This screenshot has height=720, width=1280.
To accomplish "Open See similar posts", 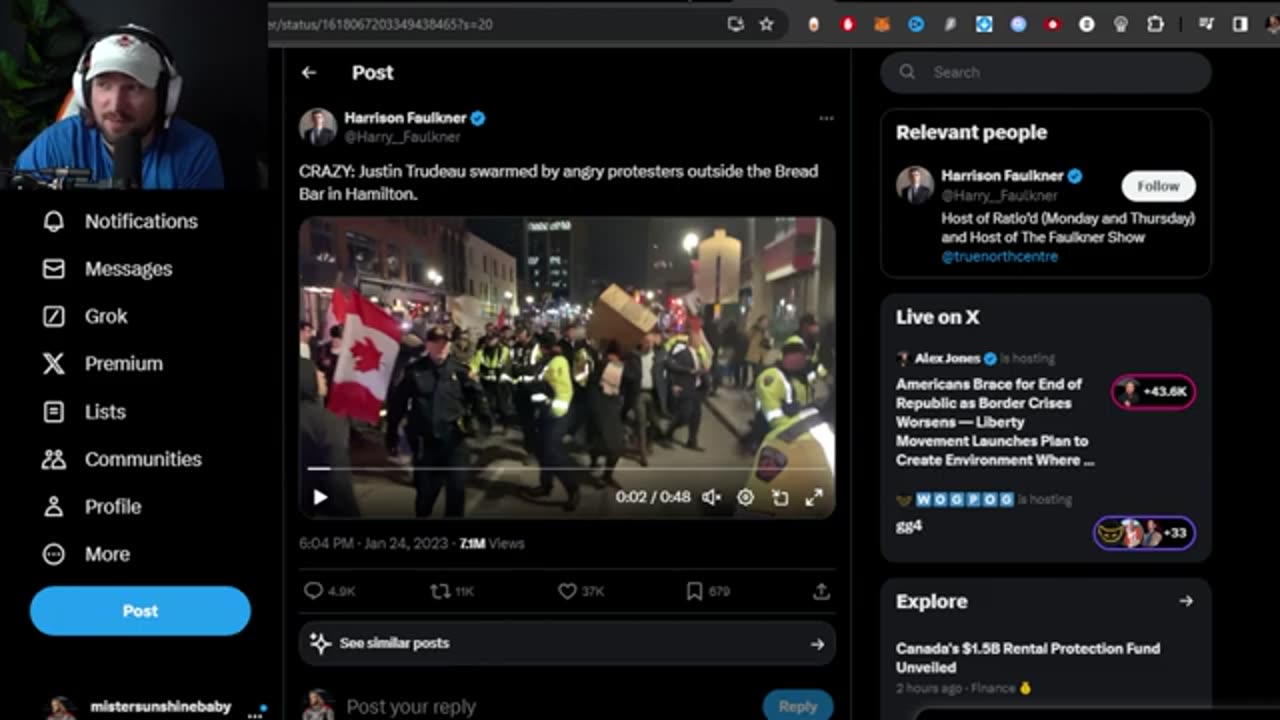I will (567, 643).
